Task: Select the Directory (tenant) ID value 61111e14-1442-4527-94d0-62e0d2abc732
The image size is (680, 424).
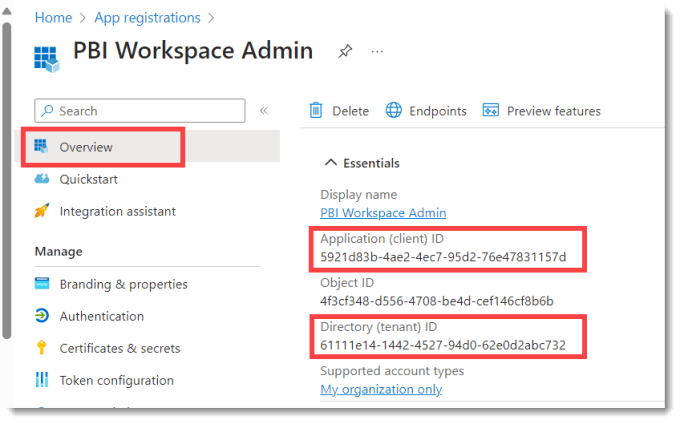Action: pyautogui.click(x=443, y=345)
